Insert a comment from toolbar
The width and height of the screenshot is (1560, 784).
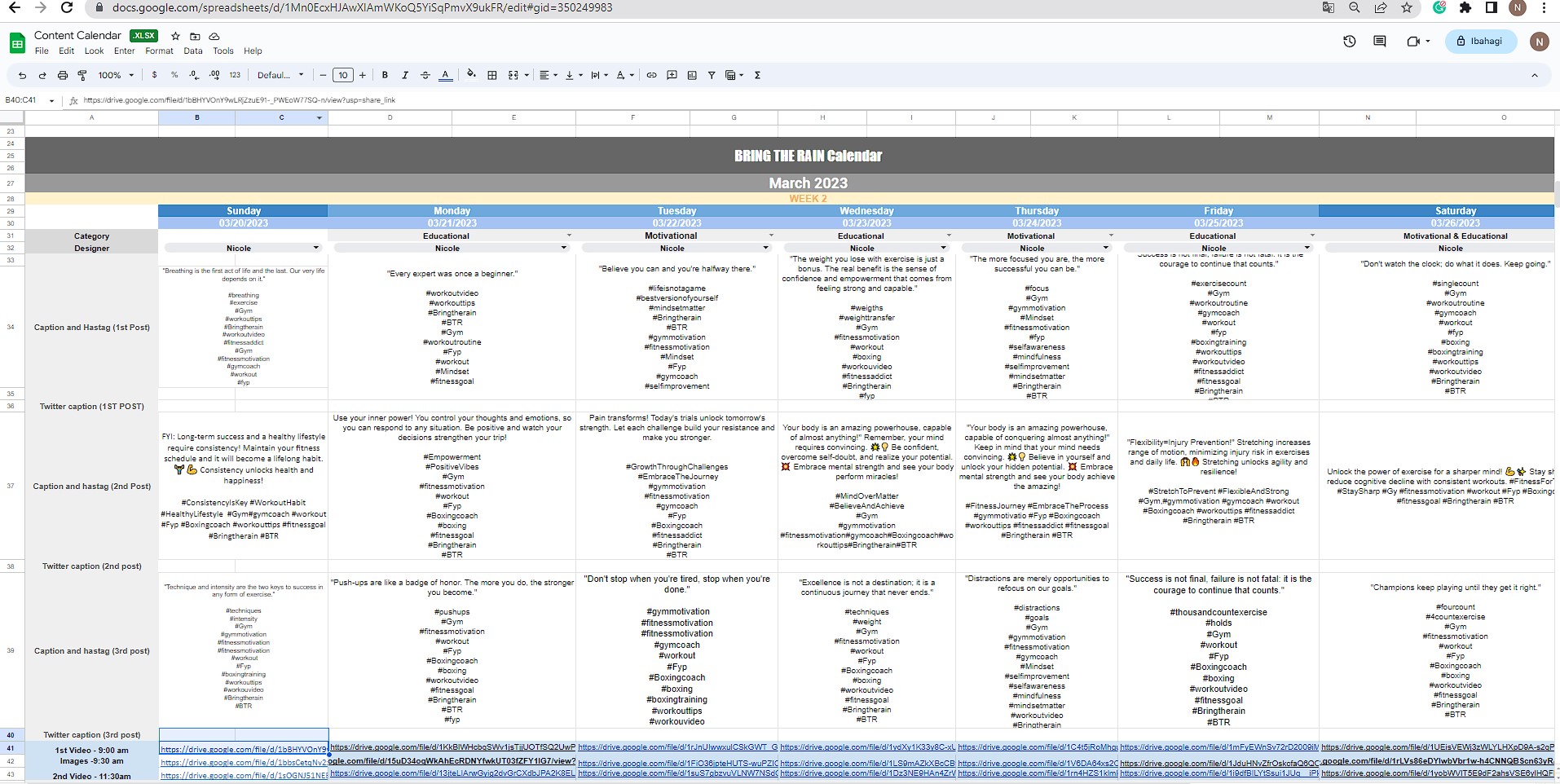[672, 75]
